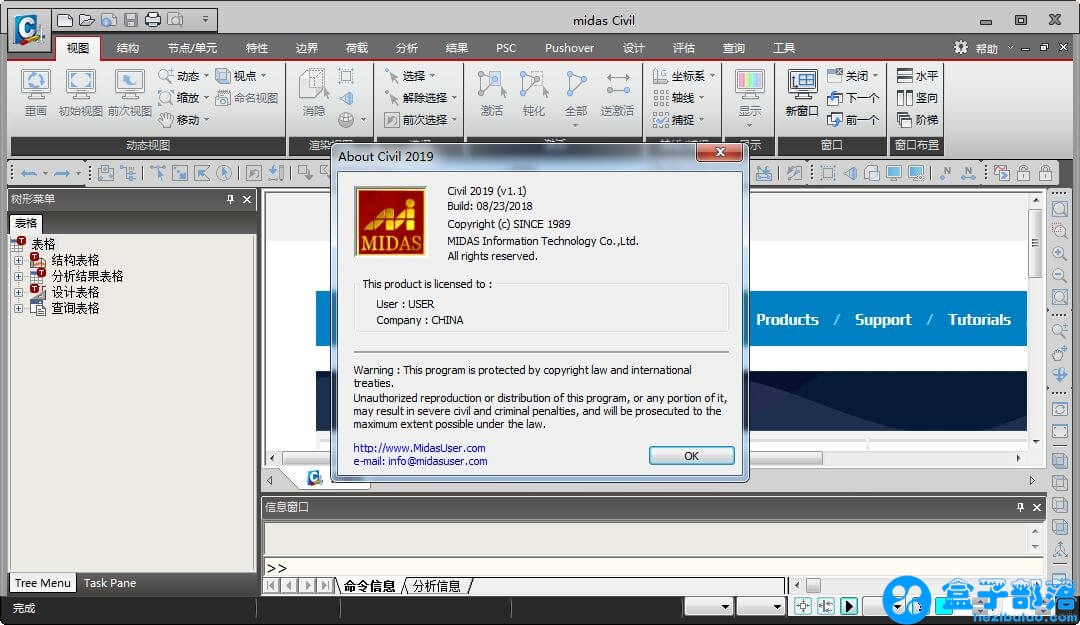The width and height of the screenshot is (1080, 625).
Task: Open the 荷载 ribbon tab
Action: tap(357, 48)
